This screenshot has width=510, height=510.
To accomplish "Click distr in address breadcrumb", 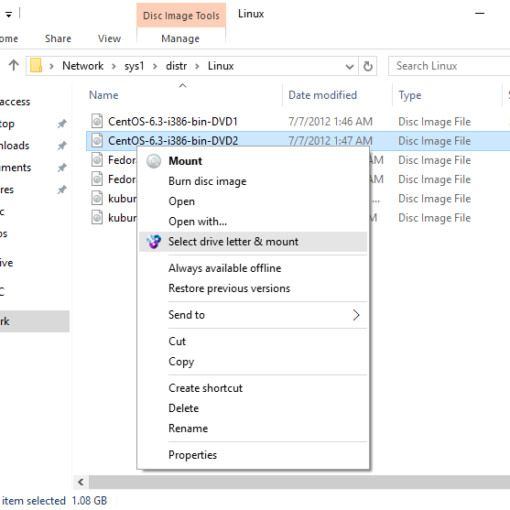I will point(176,66).
